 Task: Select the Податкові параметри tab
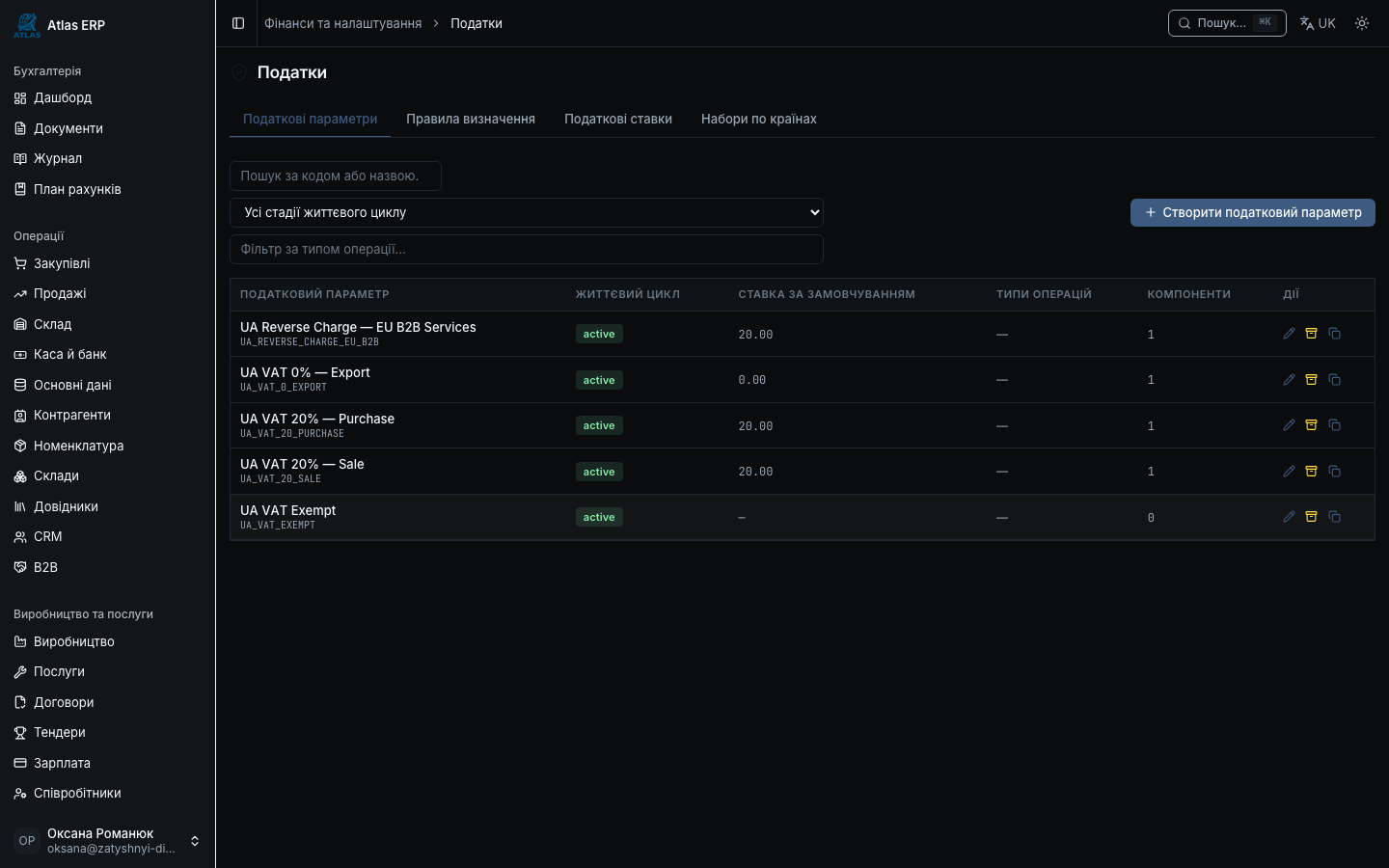pos(310,119)
